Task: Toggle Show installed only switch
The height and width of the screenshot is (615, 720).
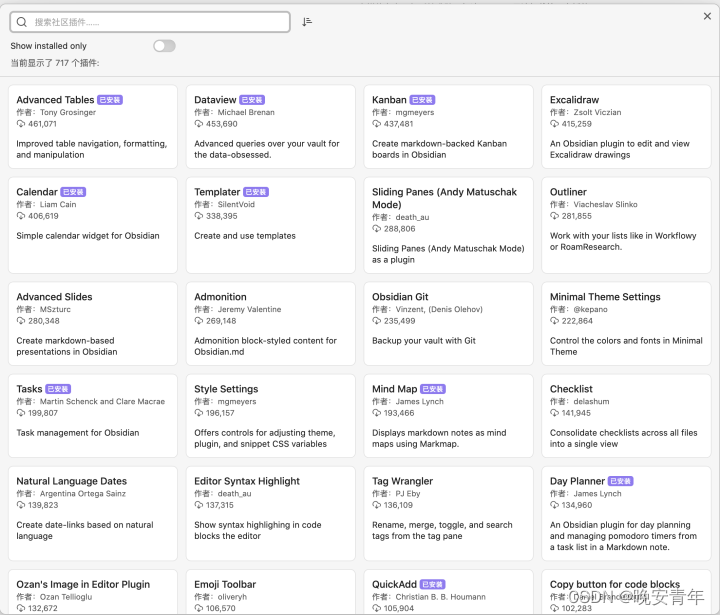Action: [164, 46]
